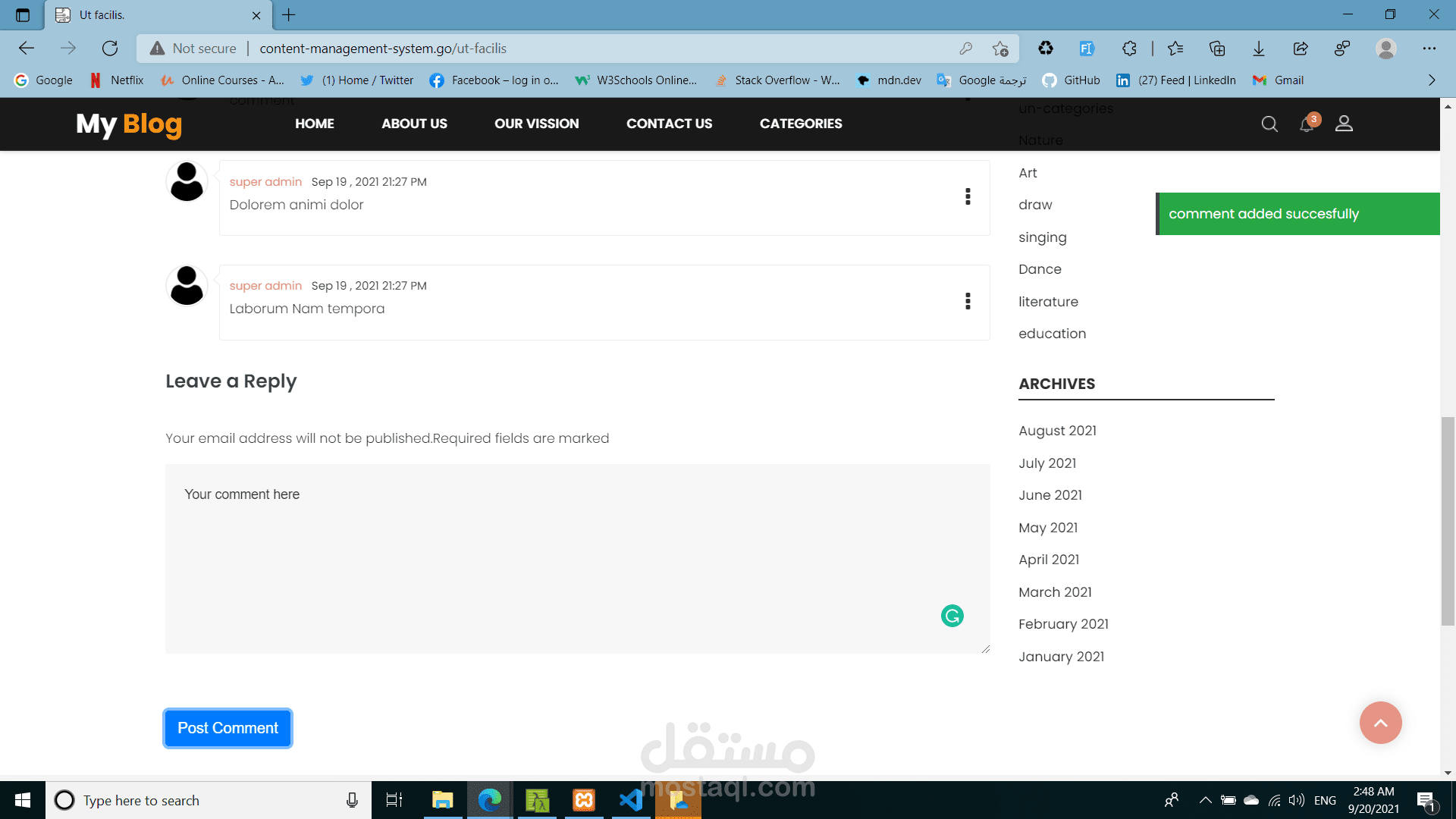The width and height of the screenshot is (1456, 819).
Task: Open the CATEGORIES nav menu
Action: click(x=801, y=124)
